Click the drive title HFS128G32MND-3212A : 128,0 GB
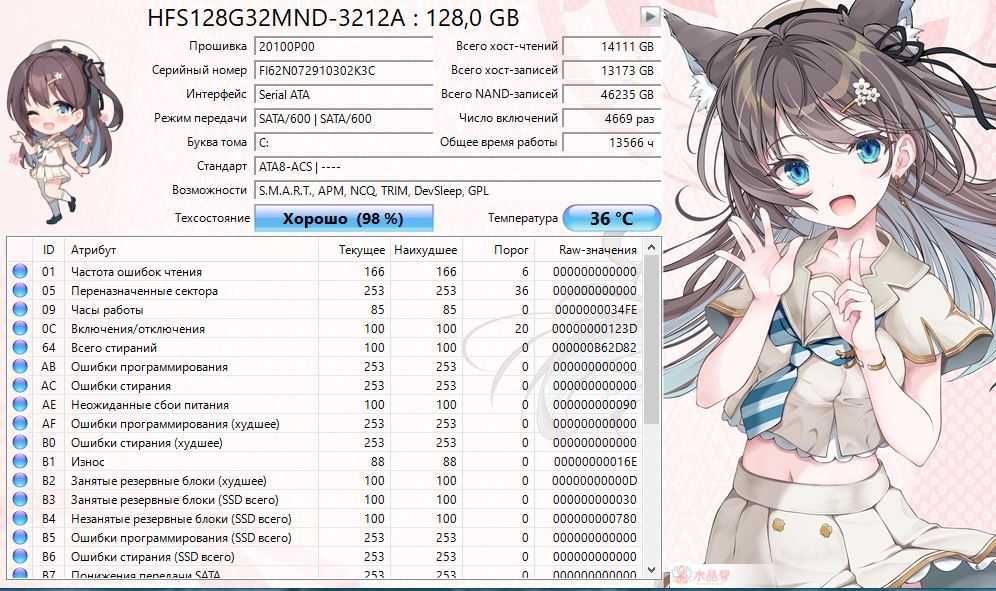Image resolution: width=996 pixels, height=591 pixels. pos(333,17)
